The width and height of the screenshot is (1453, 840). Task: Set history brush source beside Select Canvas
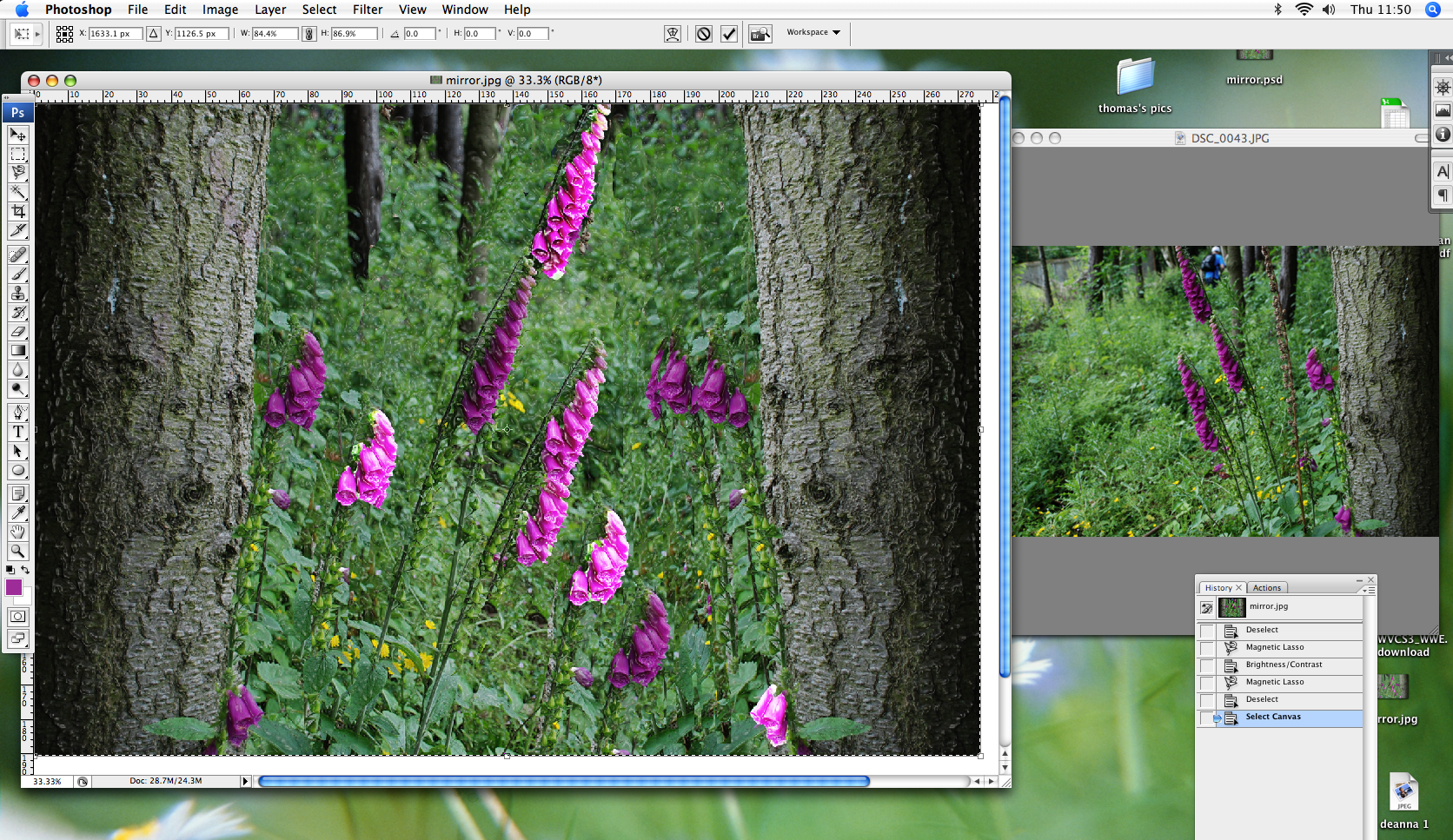(1207, 718)
